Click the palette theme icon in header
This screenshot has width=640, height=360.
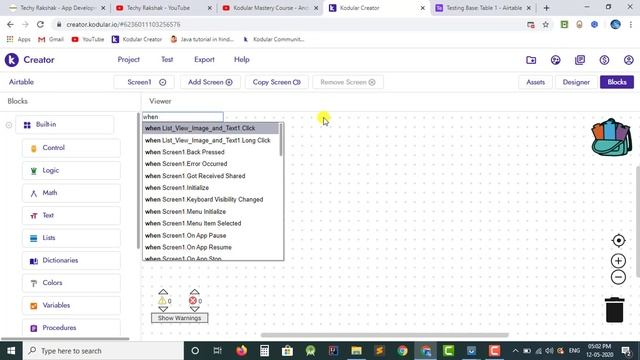(x=556, y=60)
